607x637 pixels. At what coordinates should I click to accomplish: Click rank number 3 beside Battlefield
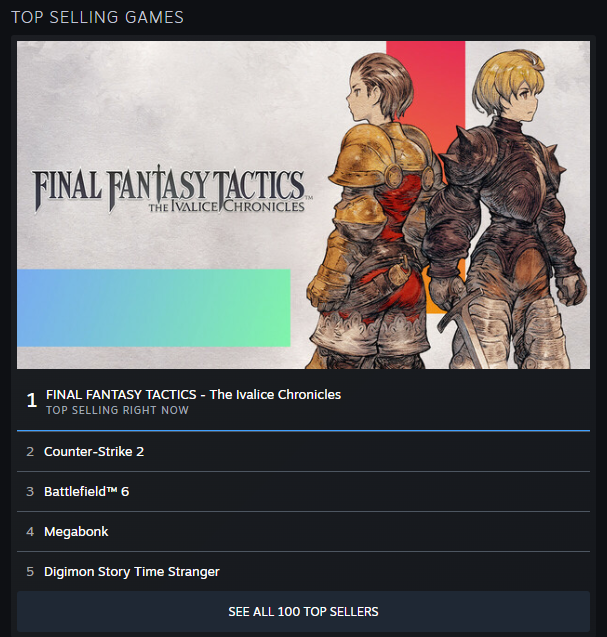[x=30, y=492]
